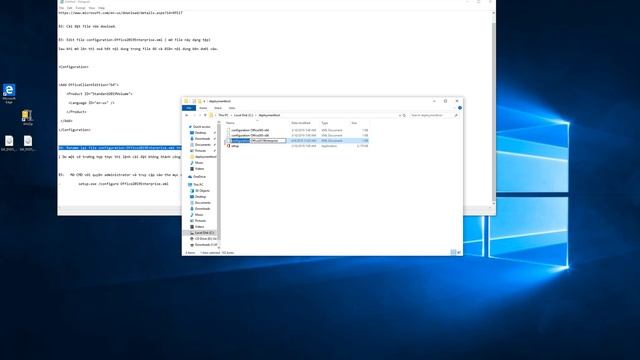Open address bar history dropdown
Viewport: 640px width, 360px height.
tap(400, 116)
